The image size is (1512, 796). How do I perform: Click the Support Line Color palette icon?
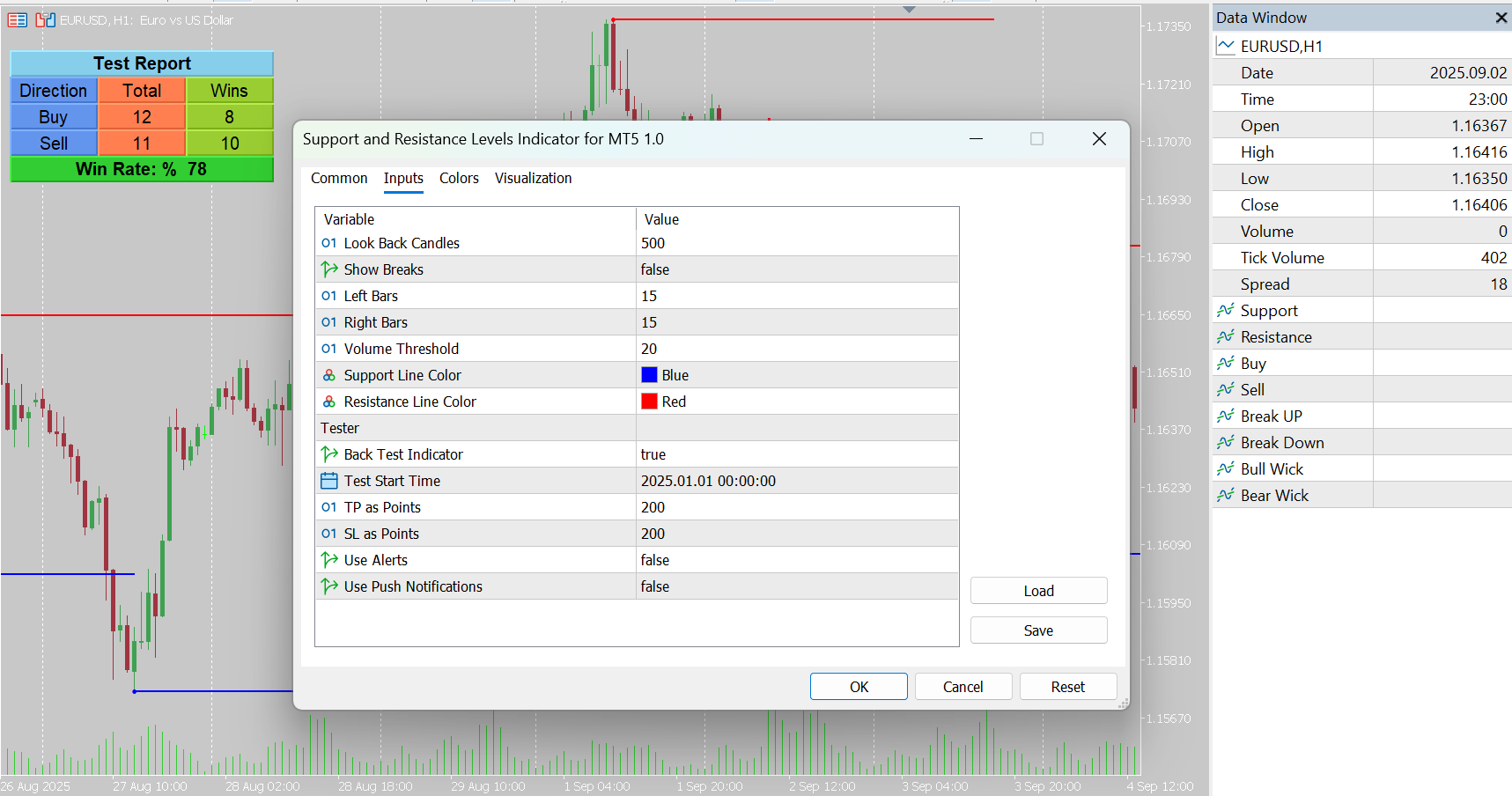pos(329,375)
